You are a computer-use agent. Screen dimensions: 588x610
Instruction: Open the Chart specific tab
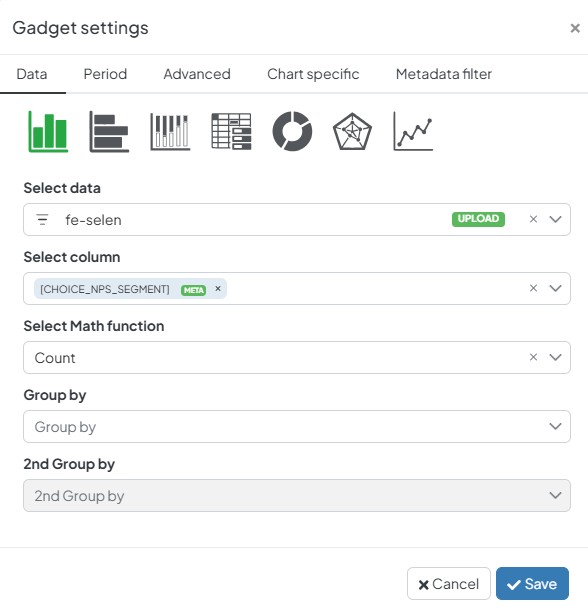coord(313,74)
